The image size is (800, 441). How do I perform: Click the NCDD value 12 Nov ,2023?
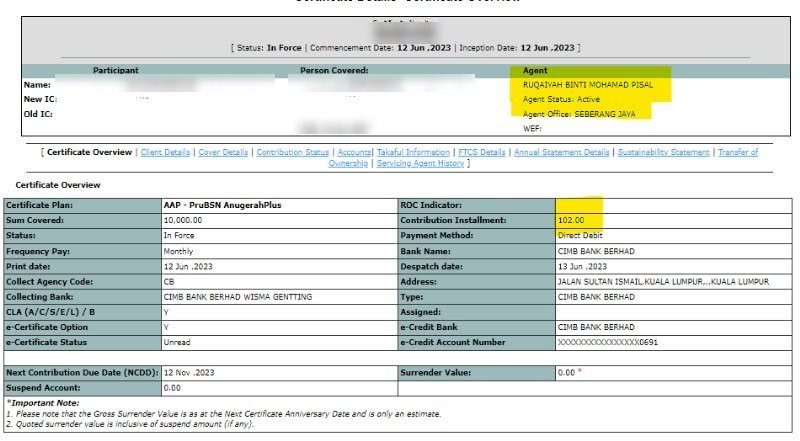189,373
